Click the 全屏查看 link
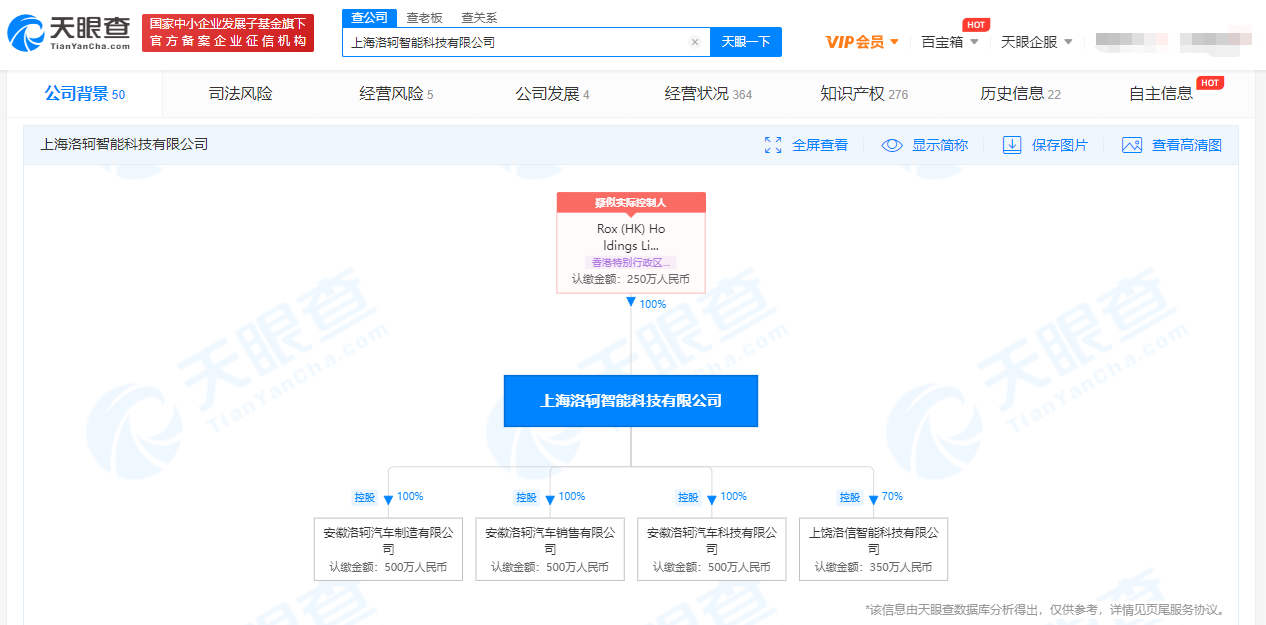 point(820,145)
